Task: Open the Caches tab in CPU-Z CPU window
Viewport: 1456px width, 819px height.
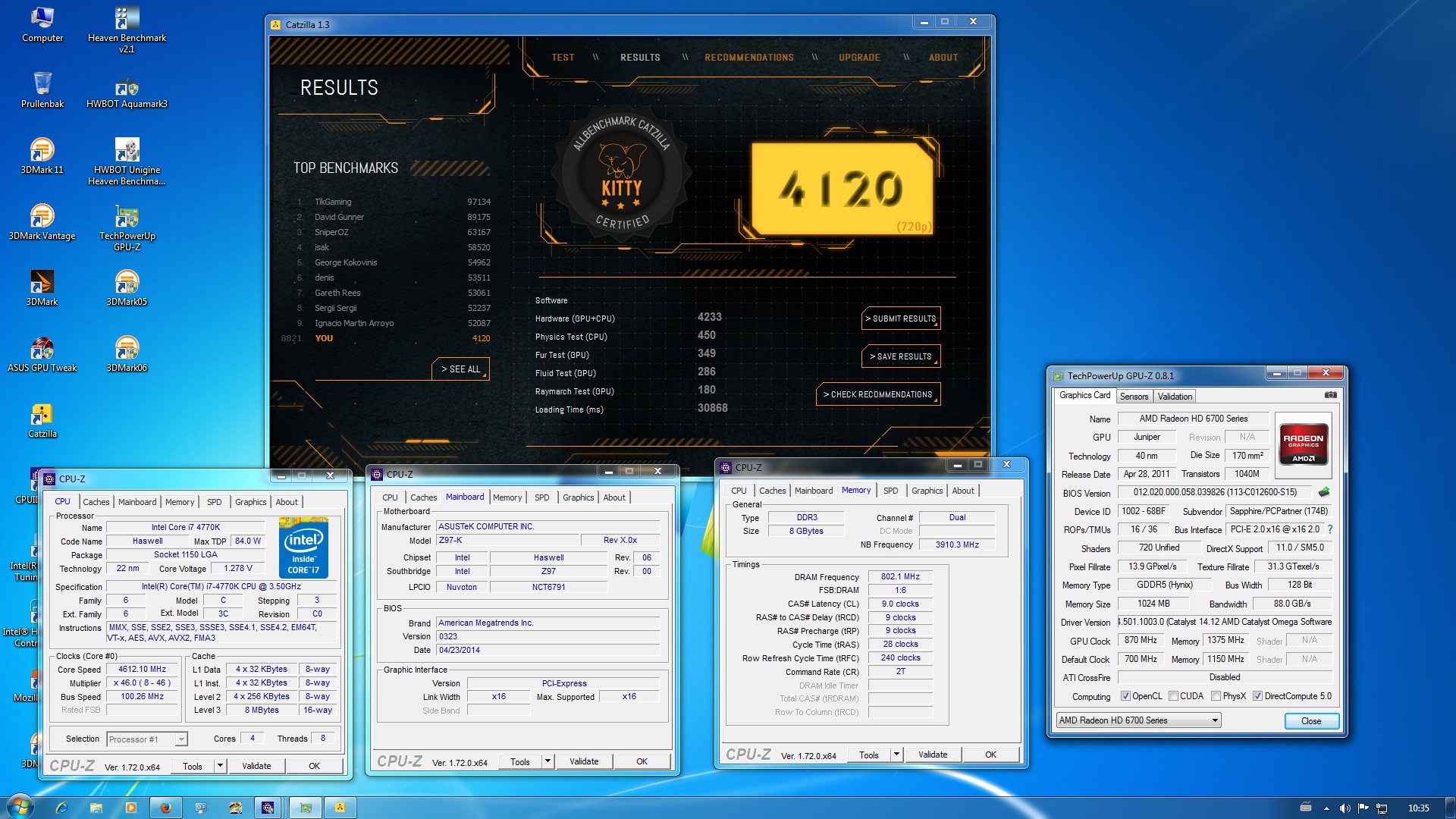Action: coord(96,502)
